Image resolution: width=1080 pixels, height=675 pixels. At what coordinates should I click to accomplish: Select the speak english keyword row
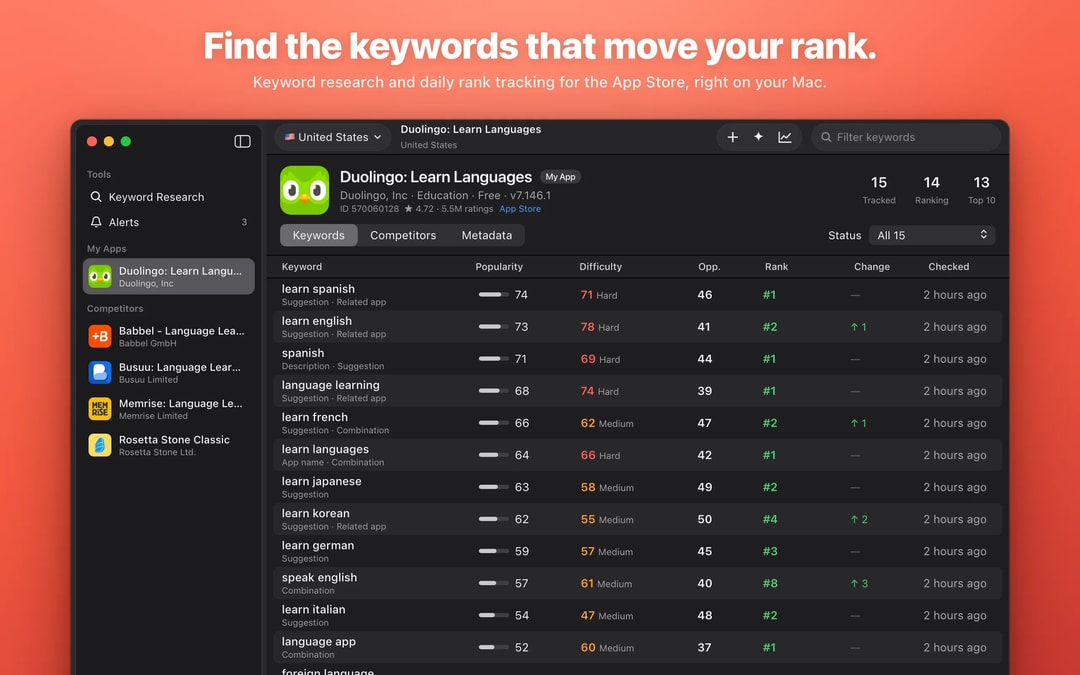point(637,583)
